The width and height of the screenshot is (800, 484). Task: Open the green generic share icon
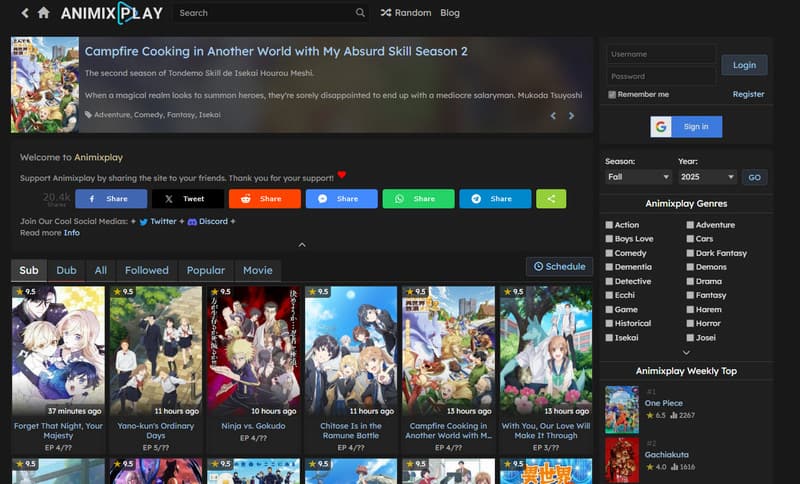click(x=551, y=199)
